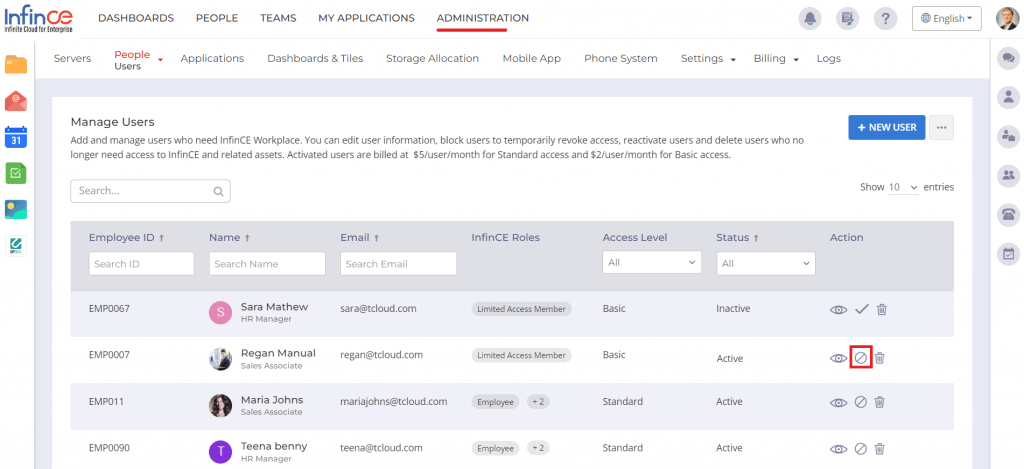Viewport: 1024px width, 469px height.
Task: Open the calendar icon in left sidebar
Action: coord(16,136)
